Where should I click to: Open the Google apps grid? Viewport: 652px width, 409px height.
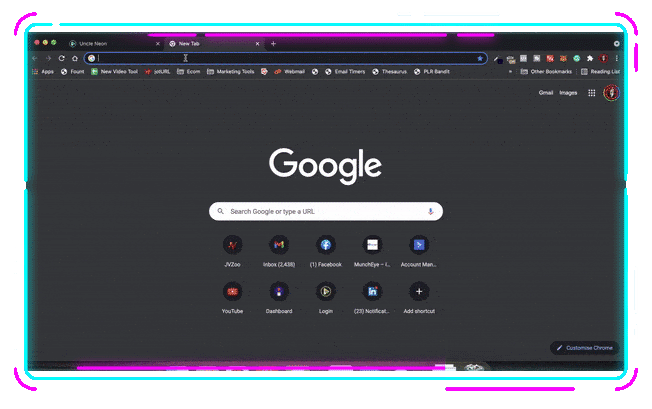tap(591, 93)
